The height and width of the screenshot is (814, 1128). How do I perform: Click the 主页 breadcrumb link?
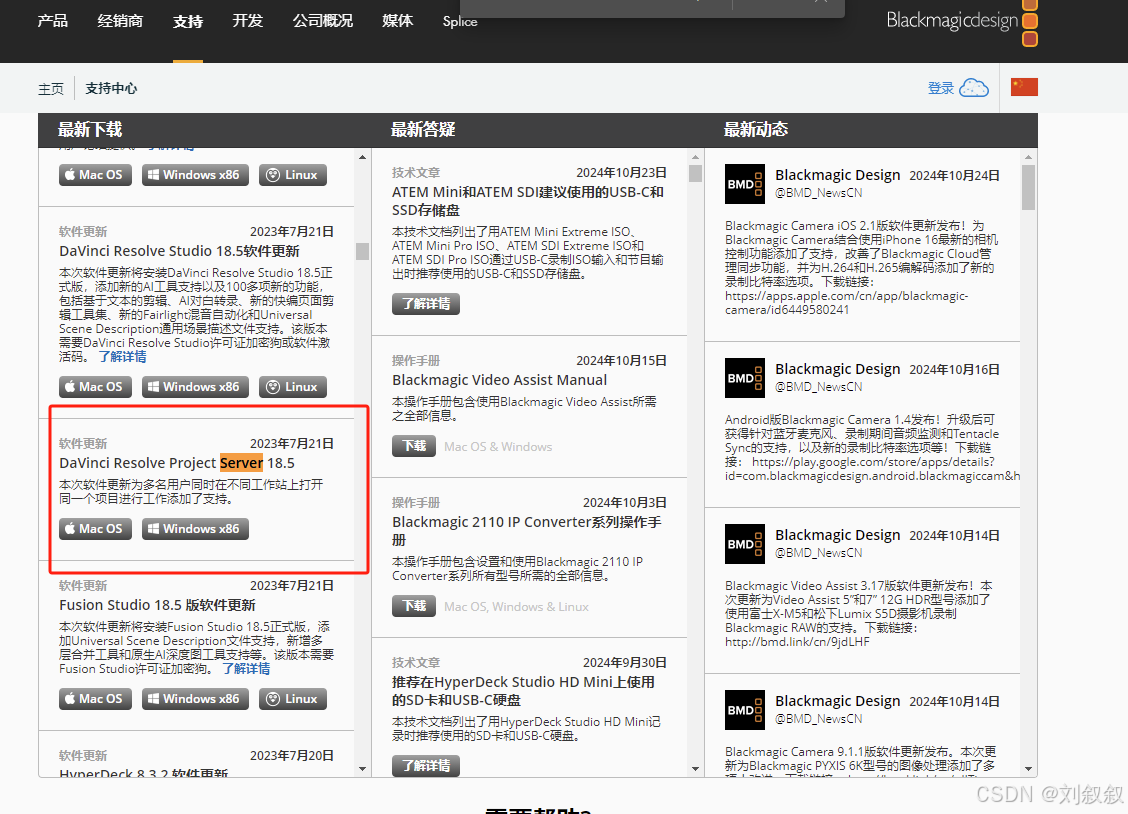(x=50, y=88)
